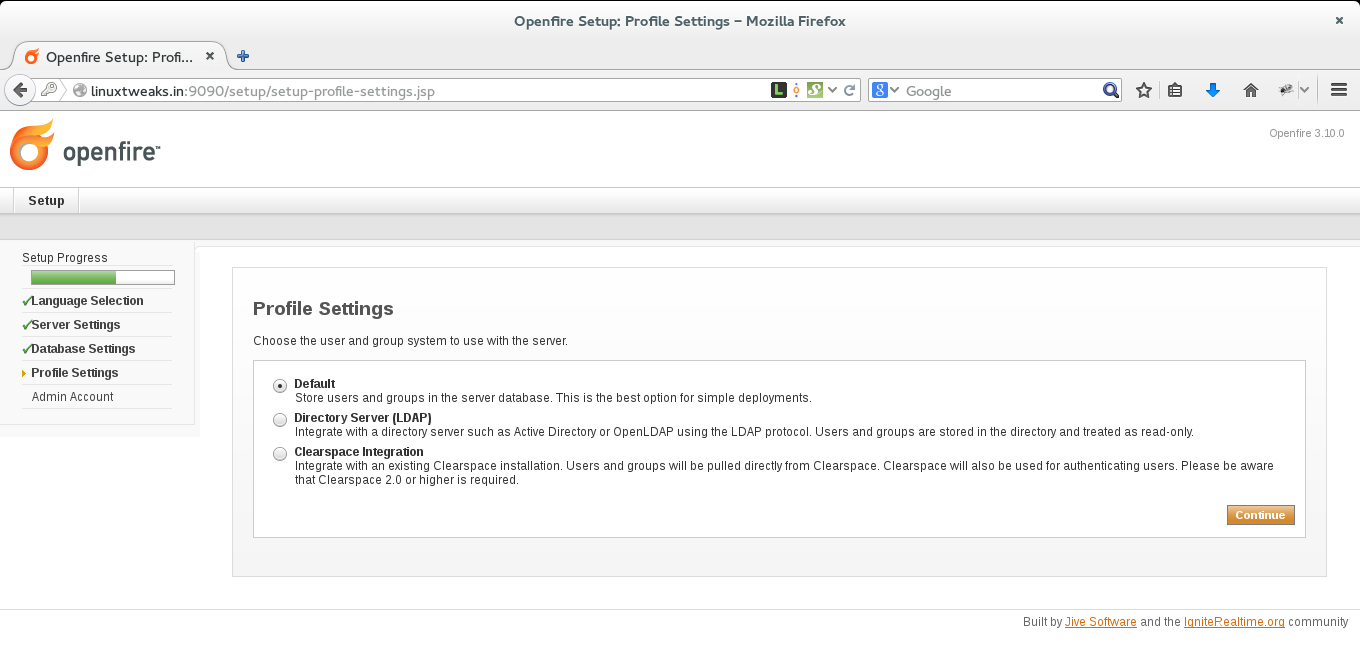Open the Setup tab in Openfire

[46, 201]
